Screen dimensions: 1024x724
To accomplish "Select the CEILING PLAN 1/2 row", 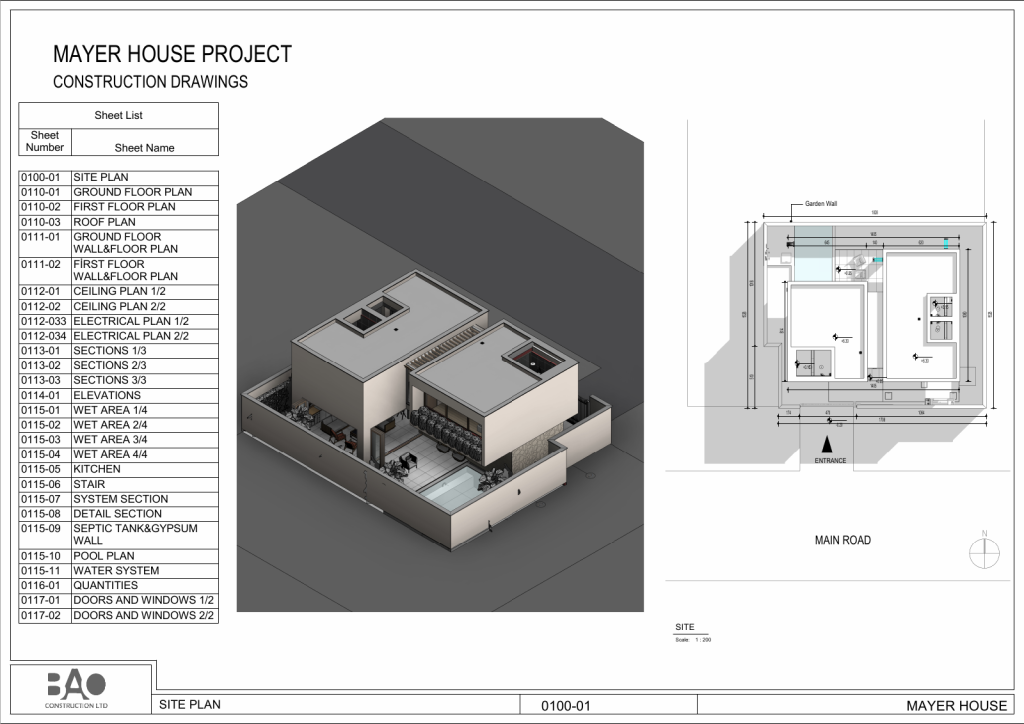I will pos(118,292).
